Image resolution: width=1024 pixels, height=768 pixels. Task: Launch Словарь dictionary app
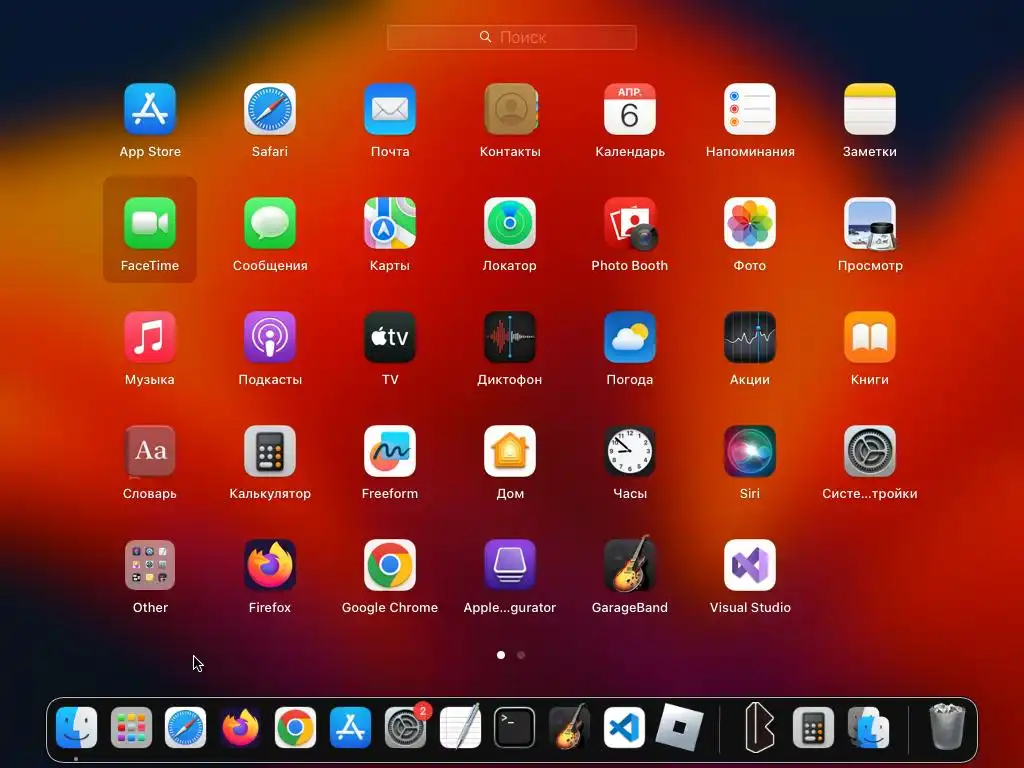click(150, 451)
